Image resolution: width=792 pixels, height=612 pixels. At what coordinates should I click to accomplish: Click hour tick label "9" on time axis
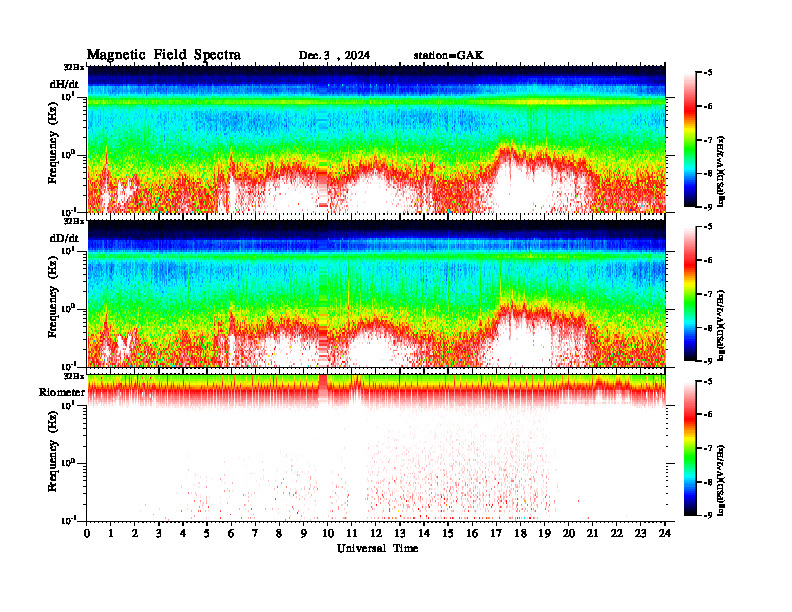tap(303, 534)
